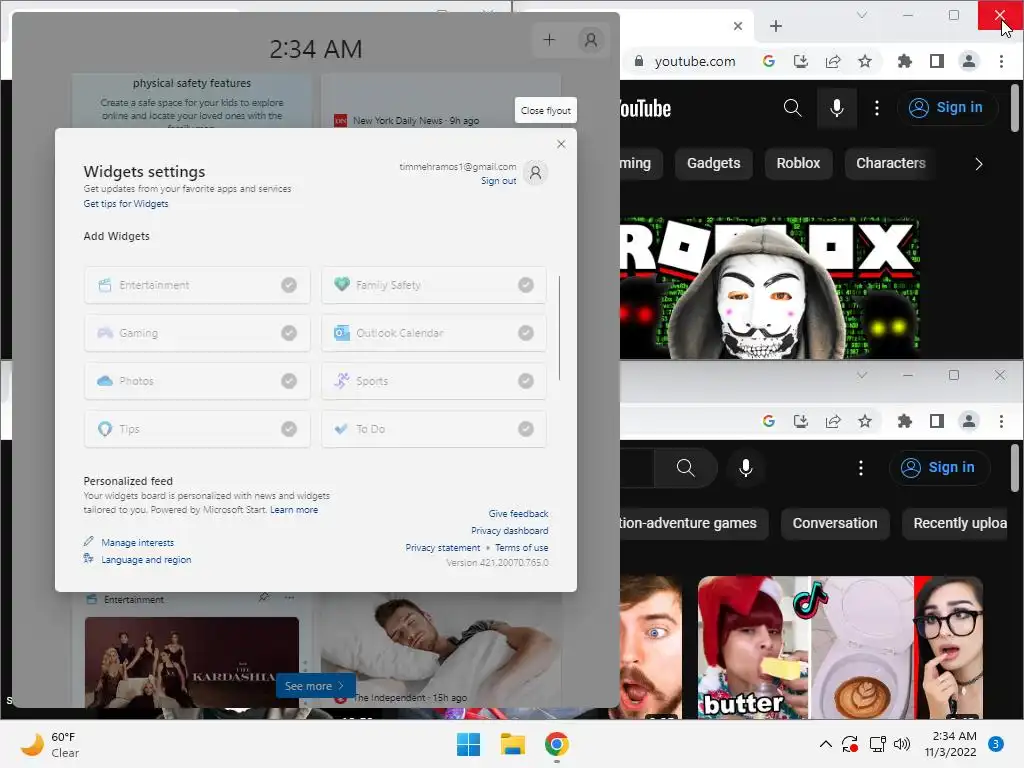Close the tab in upper Chrome window
The height and width of the screenshot is (768, 1024).
738,26
